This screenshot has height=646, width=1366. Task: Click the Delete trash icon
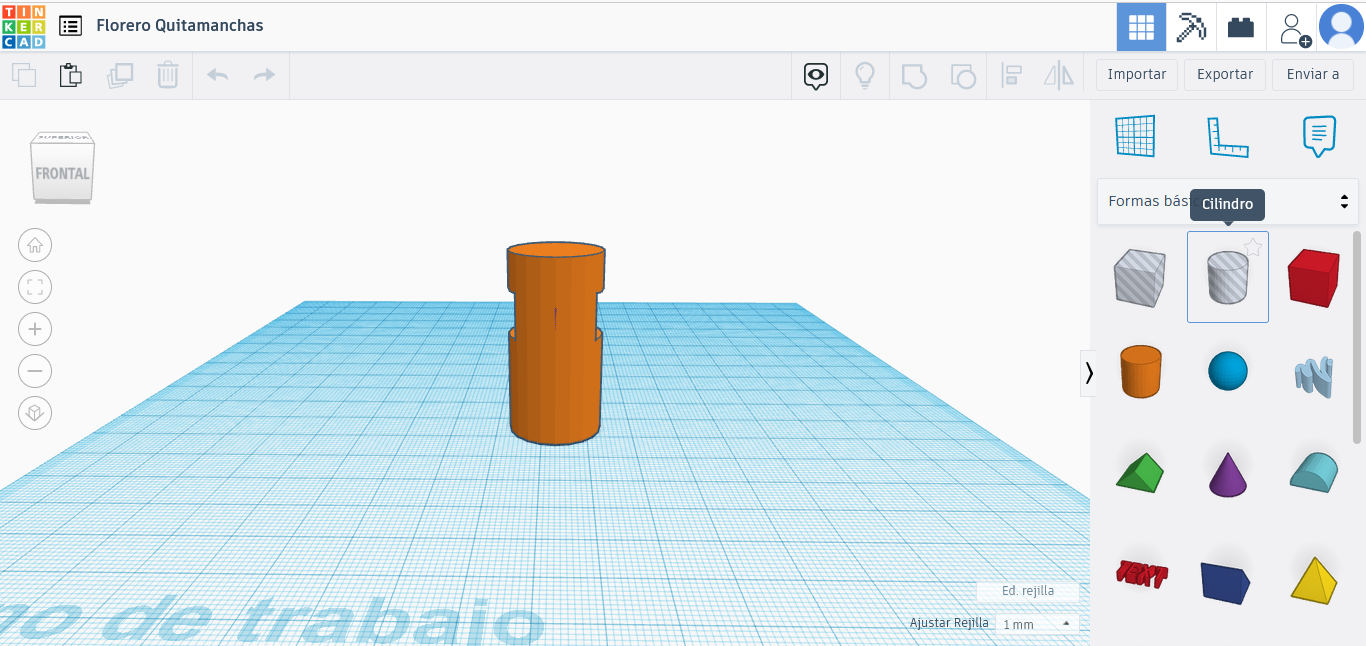click(x=168, y=75)
